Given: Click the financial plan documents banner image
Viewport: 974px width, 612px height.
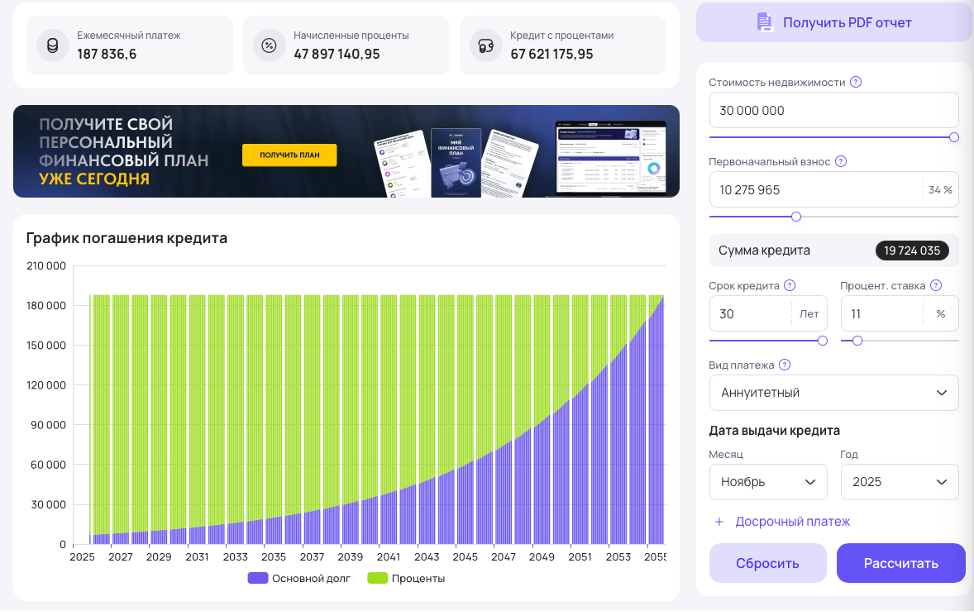Looking at the screenshot, I should click(457, 162).
